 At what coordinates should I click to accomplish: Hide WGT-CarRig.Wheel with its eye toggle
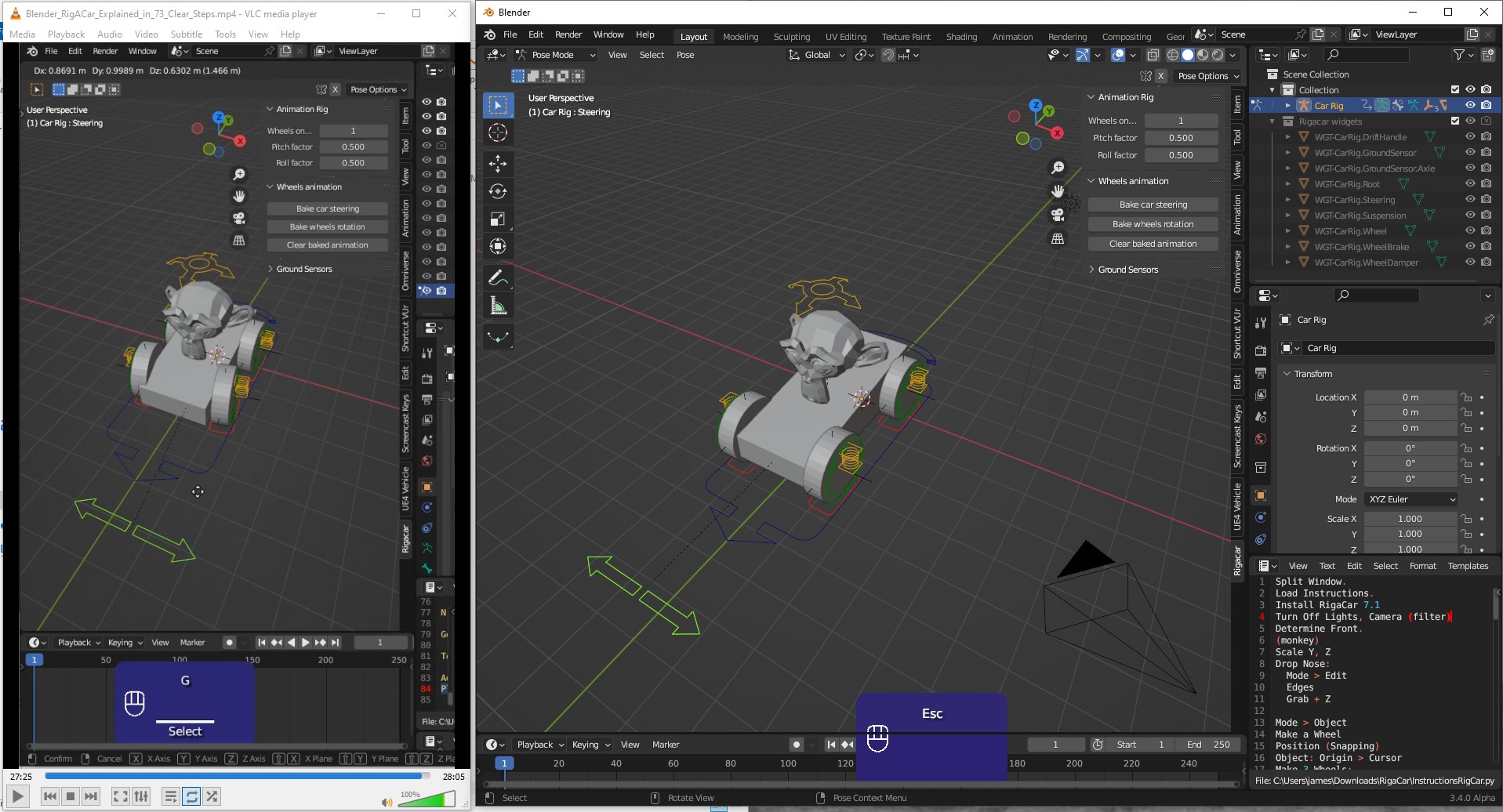1470,230
